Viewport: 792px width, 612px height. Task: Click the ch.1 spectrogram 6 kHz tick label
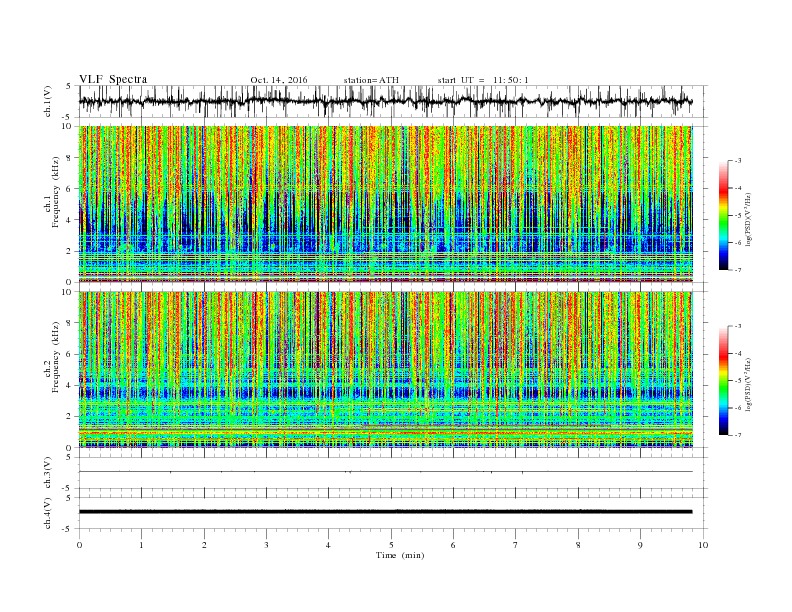click(70, 189)
